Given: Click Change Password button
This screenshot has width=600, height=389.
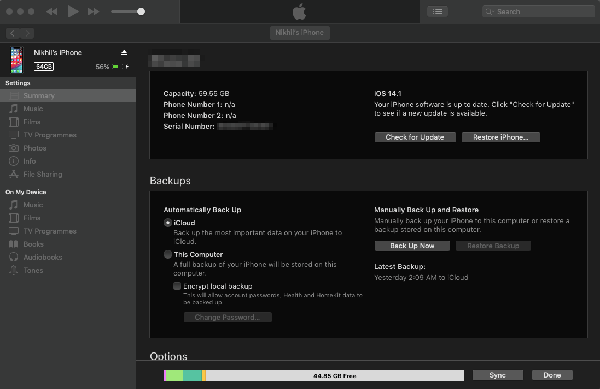Looking at the screenshot, I should (228, 317).
